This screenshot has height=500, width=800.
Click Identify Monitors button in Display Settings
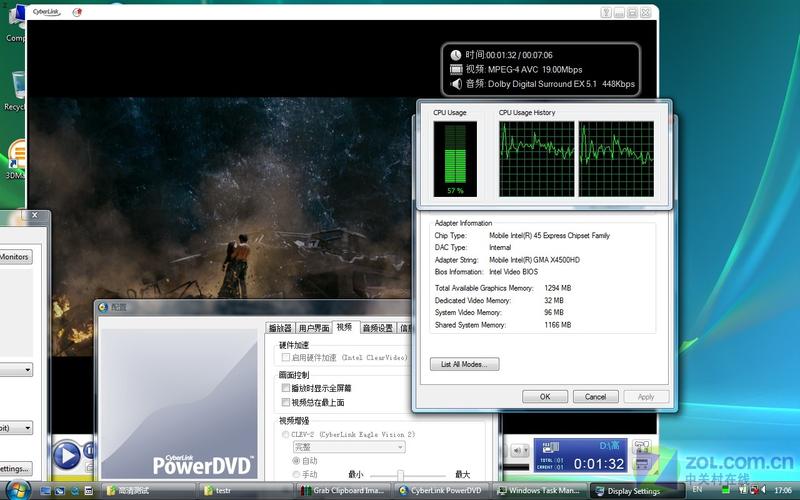pos(16,257)
